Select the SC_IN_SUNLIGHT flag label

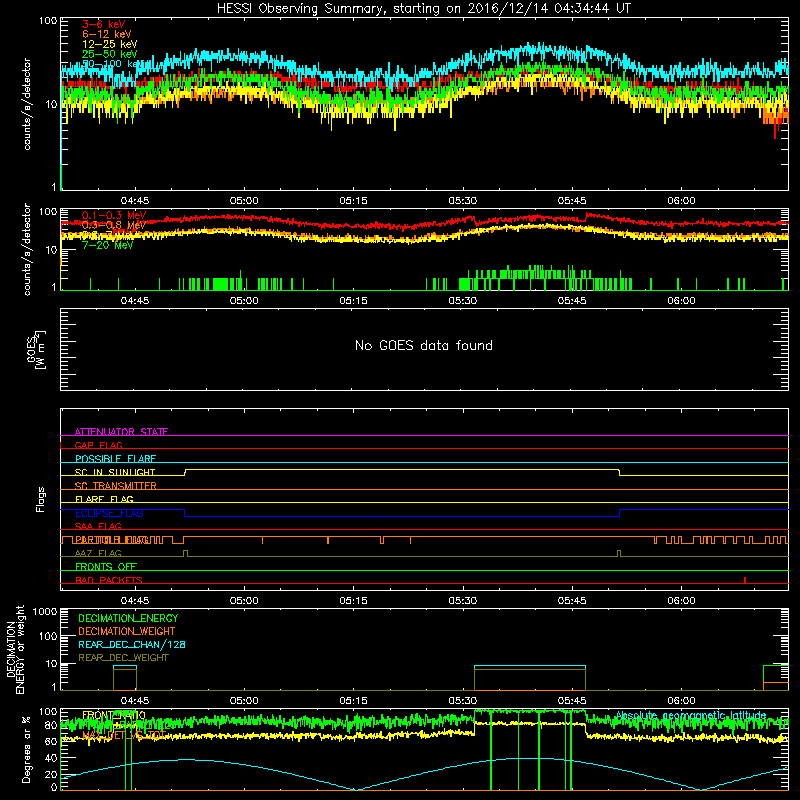point(115,472)
